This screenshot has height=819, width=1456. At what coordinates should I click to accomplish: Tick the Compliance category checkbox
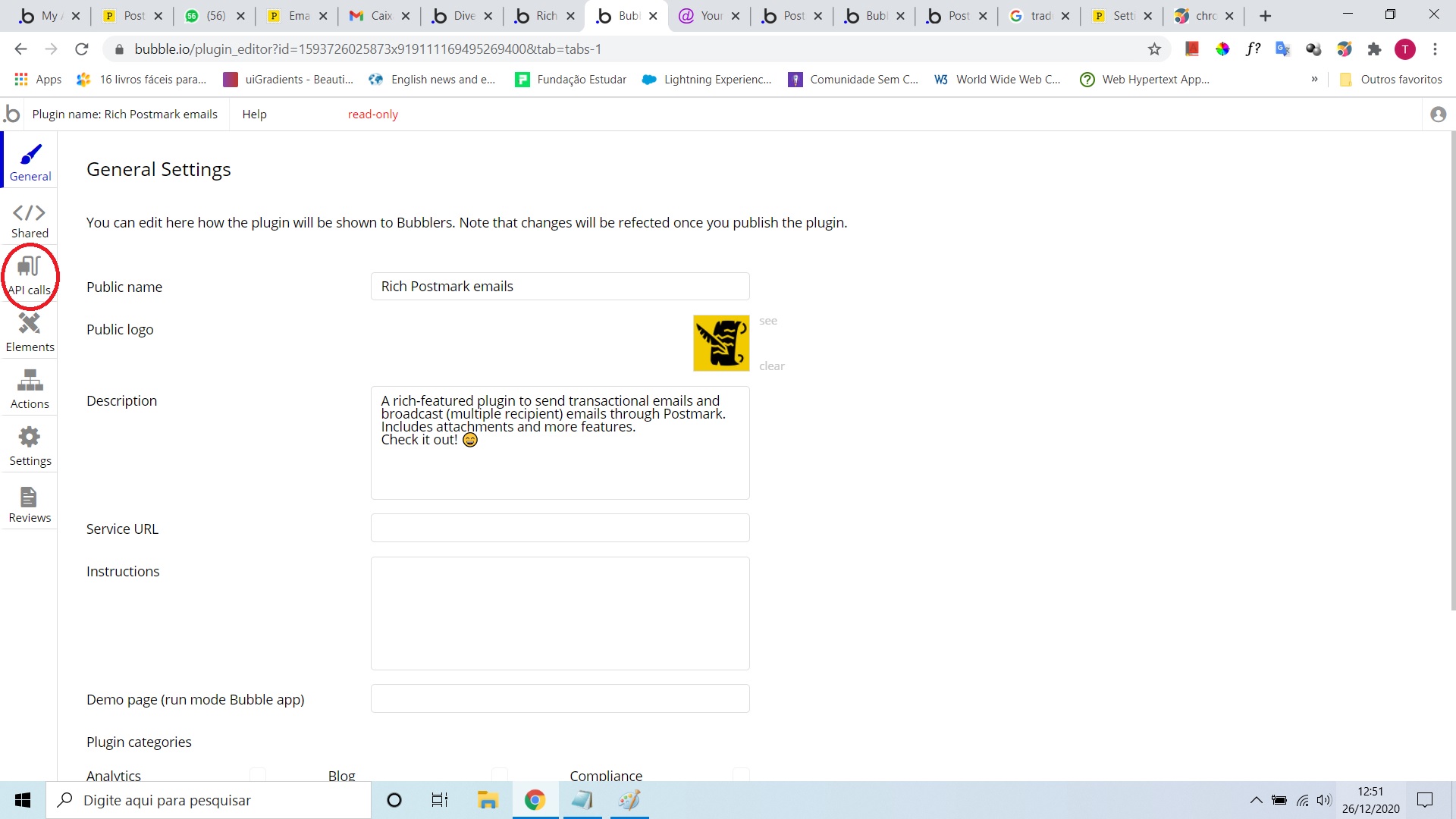741,774
